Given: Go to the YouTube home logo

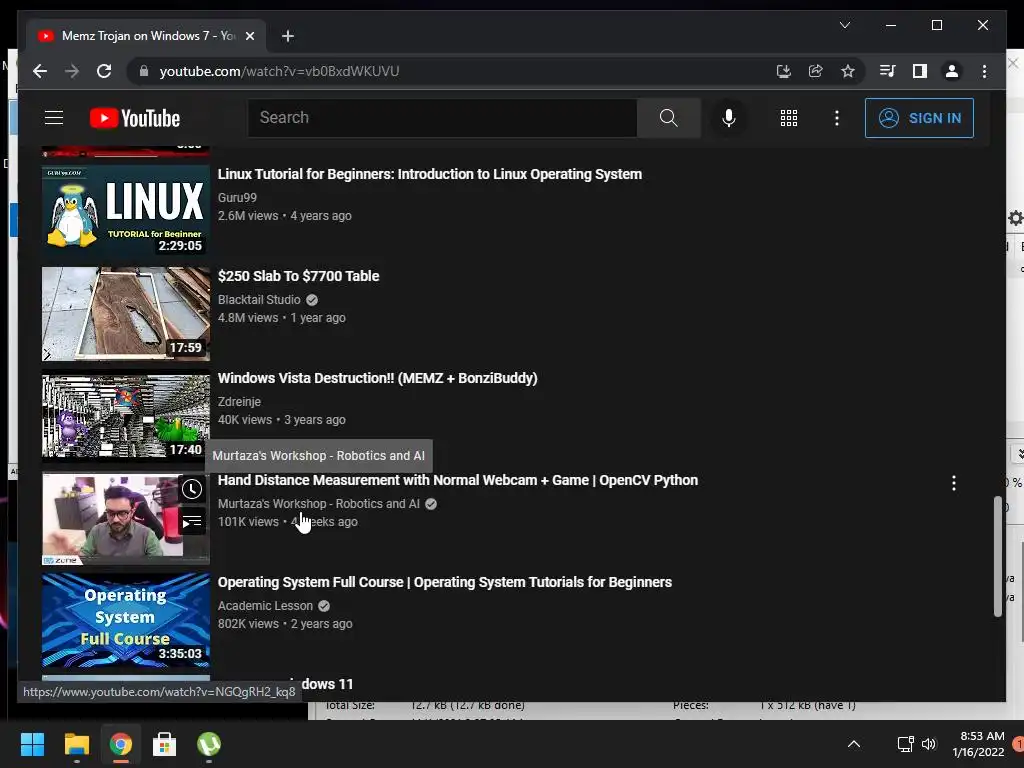Looking at the screenshot, I should click(x=135, y=118).
